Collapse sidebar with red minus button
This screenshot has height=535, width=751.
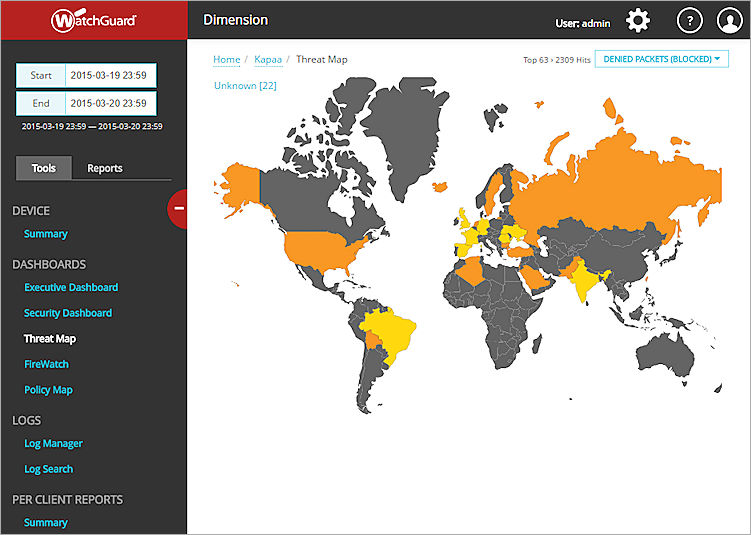click(x=179, y=208)
